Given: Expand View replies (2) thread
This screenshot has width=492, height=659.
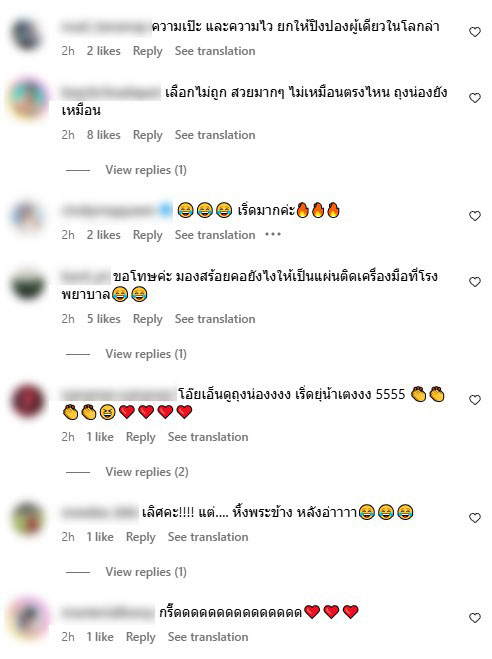Looking at the screenshot, I should pyautogui.click(x=147, y=472).
